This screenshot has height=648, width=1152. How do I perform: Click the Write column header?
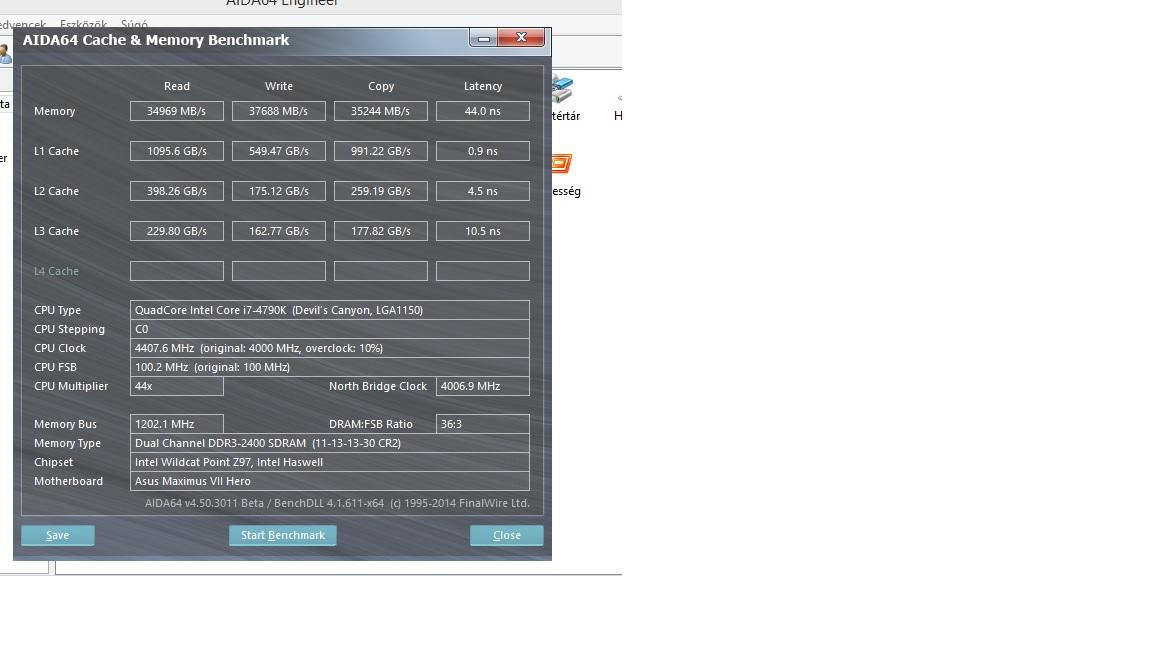(278, 86)
